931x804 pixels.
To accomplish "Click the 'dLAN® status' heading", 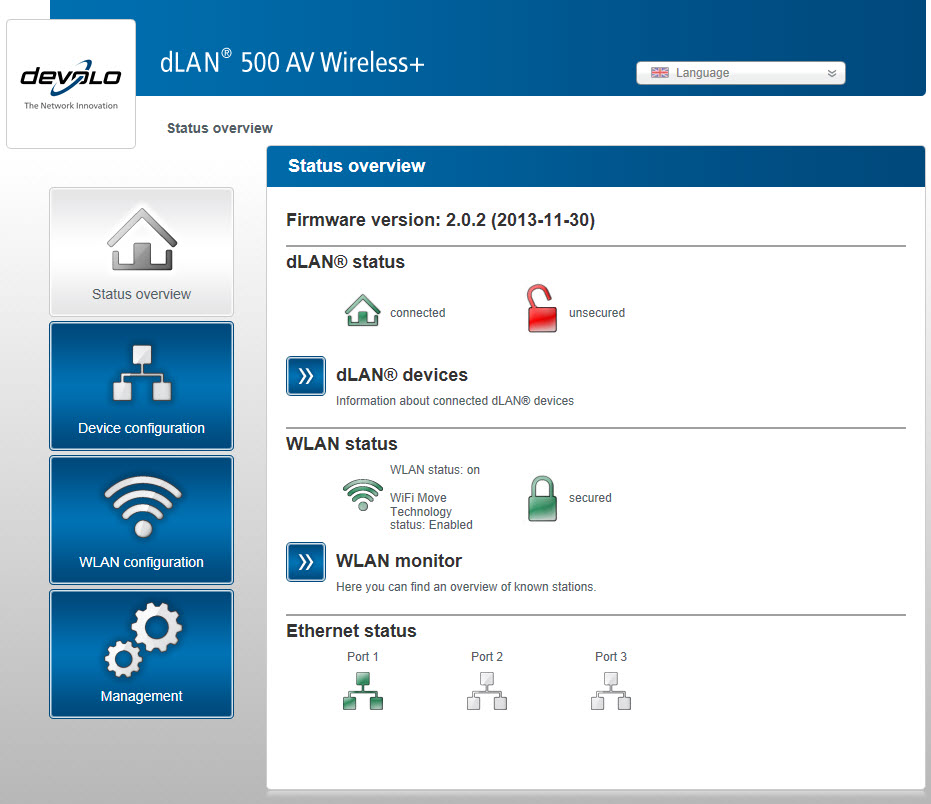I will pyautogui.click(x=346, y=262).
